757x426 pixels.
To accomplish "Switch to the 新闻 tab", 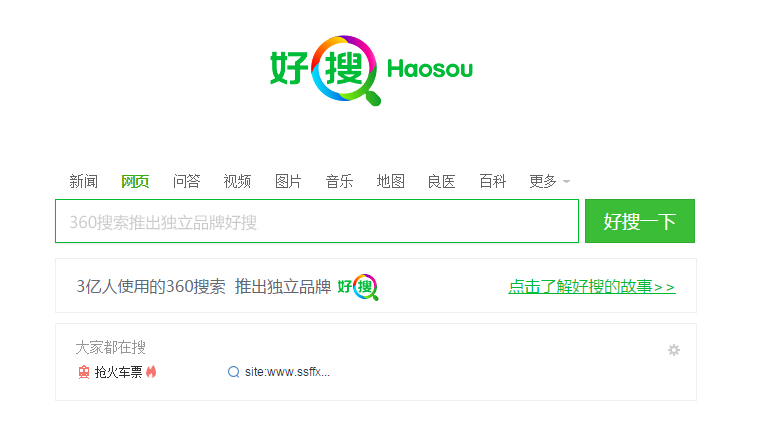I will pos(84,182).
